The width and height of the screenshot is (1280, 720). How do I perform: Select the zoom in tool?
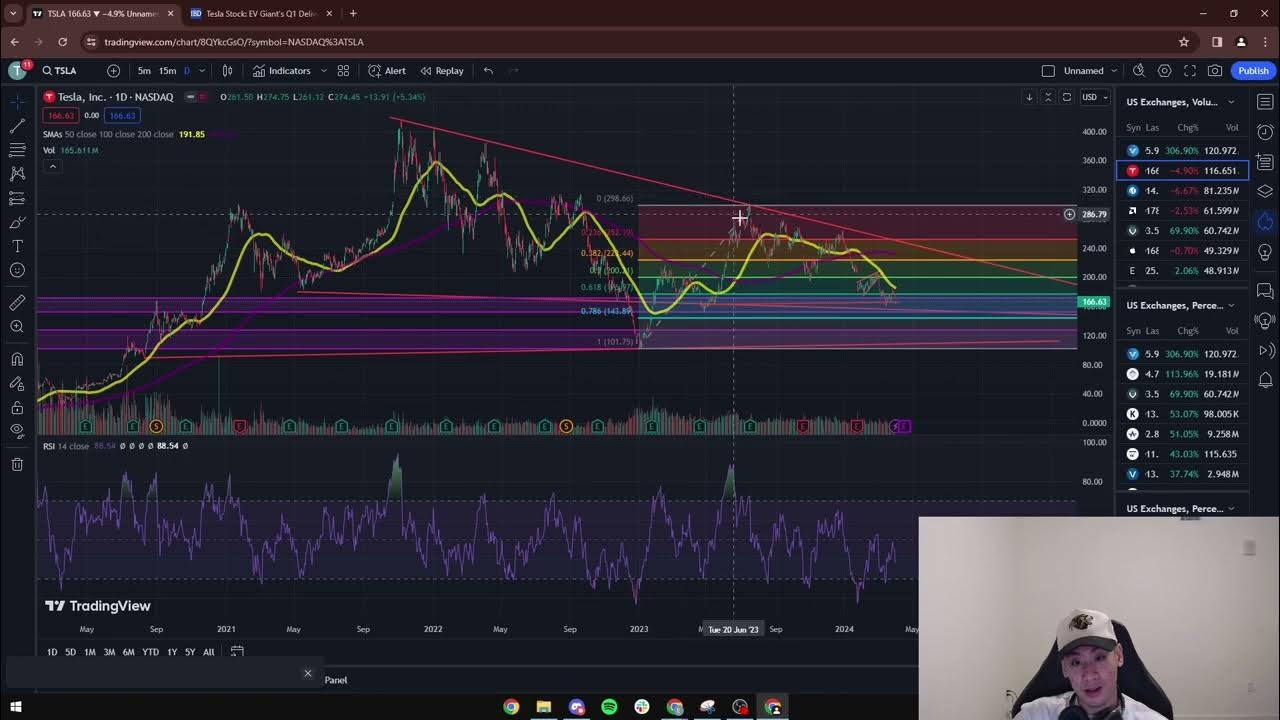click(x=17, y=327)
